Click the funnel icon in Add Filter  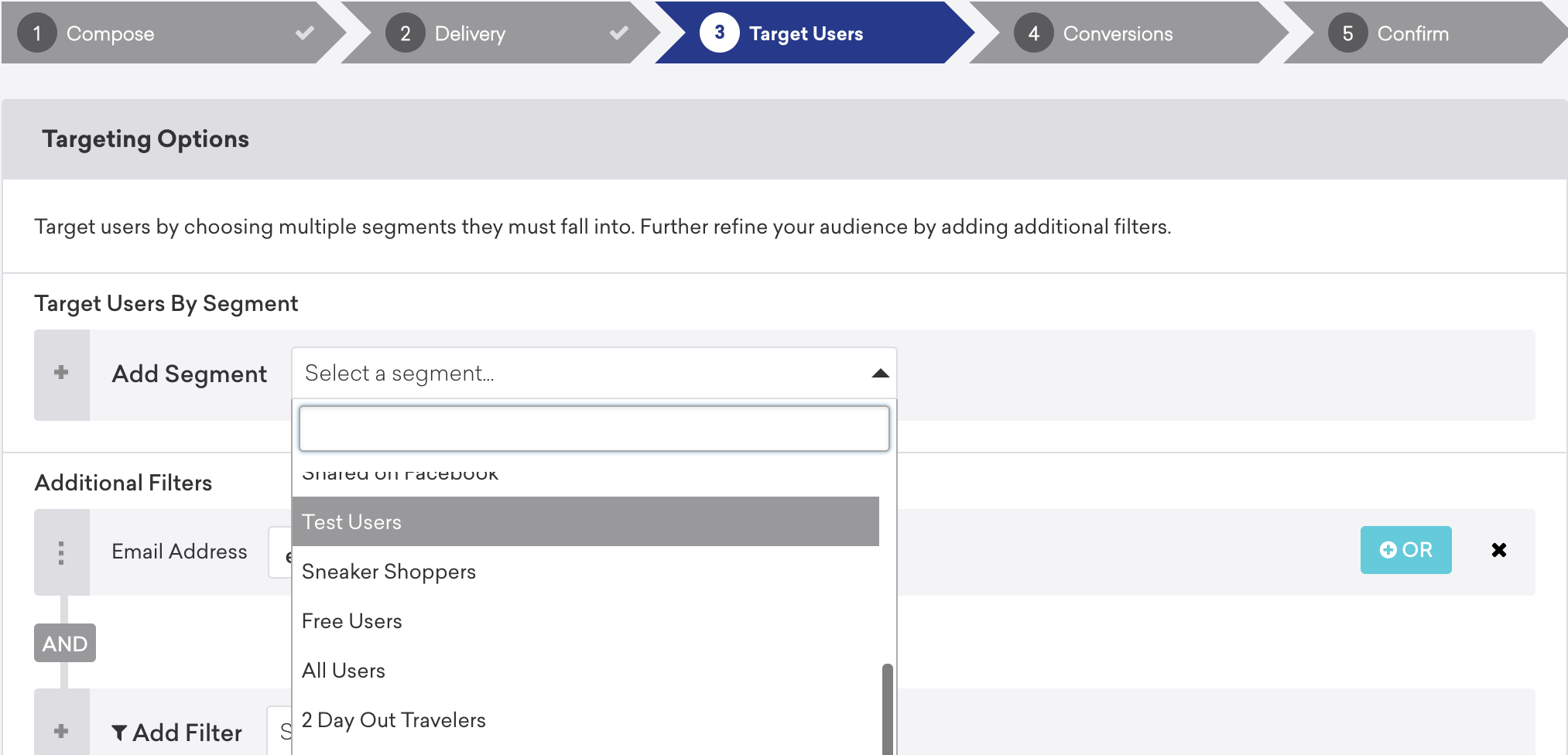[x=119, y=733]
